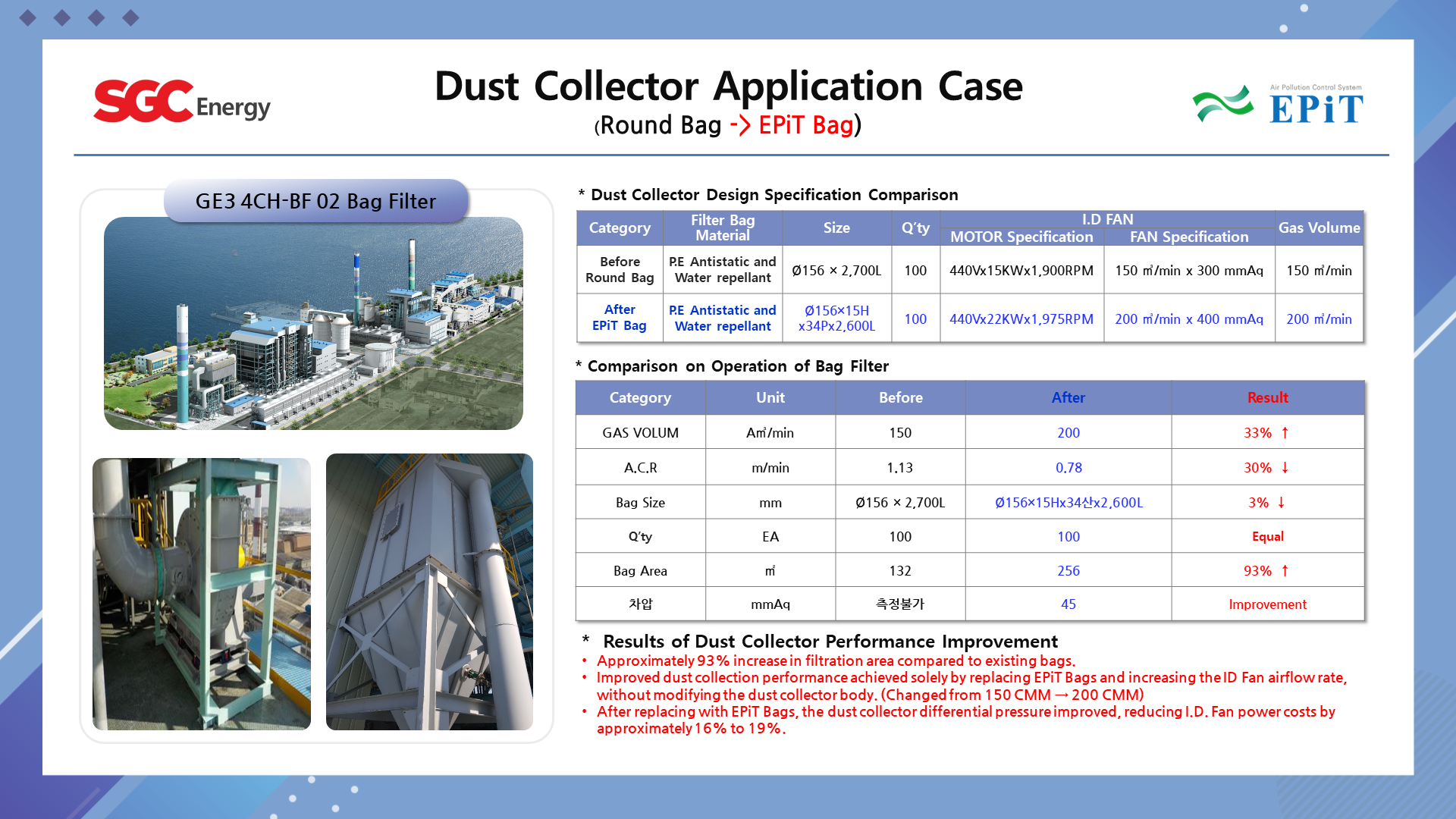Click the red EPiT Bag subtitle text
Image resolution: width=1456 pixels, height=819 pixels.
tap(805, 125)
